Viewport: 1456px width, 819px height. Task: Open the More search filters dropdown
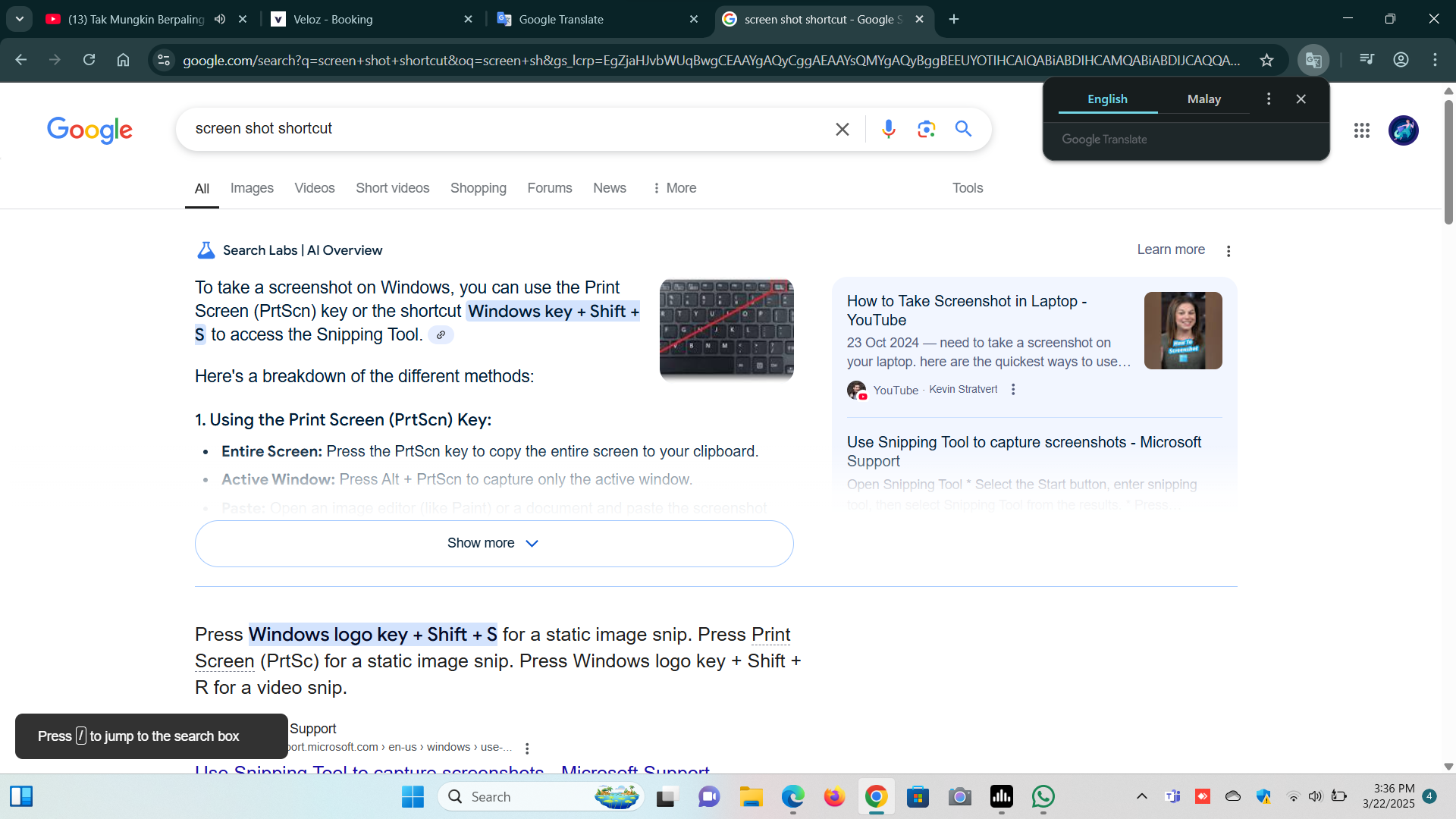(674, 188)
